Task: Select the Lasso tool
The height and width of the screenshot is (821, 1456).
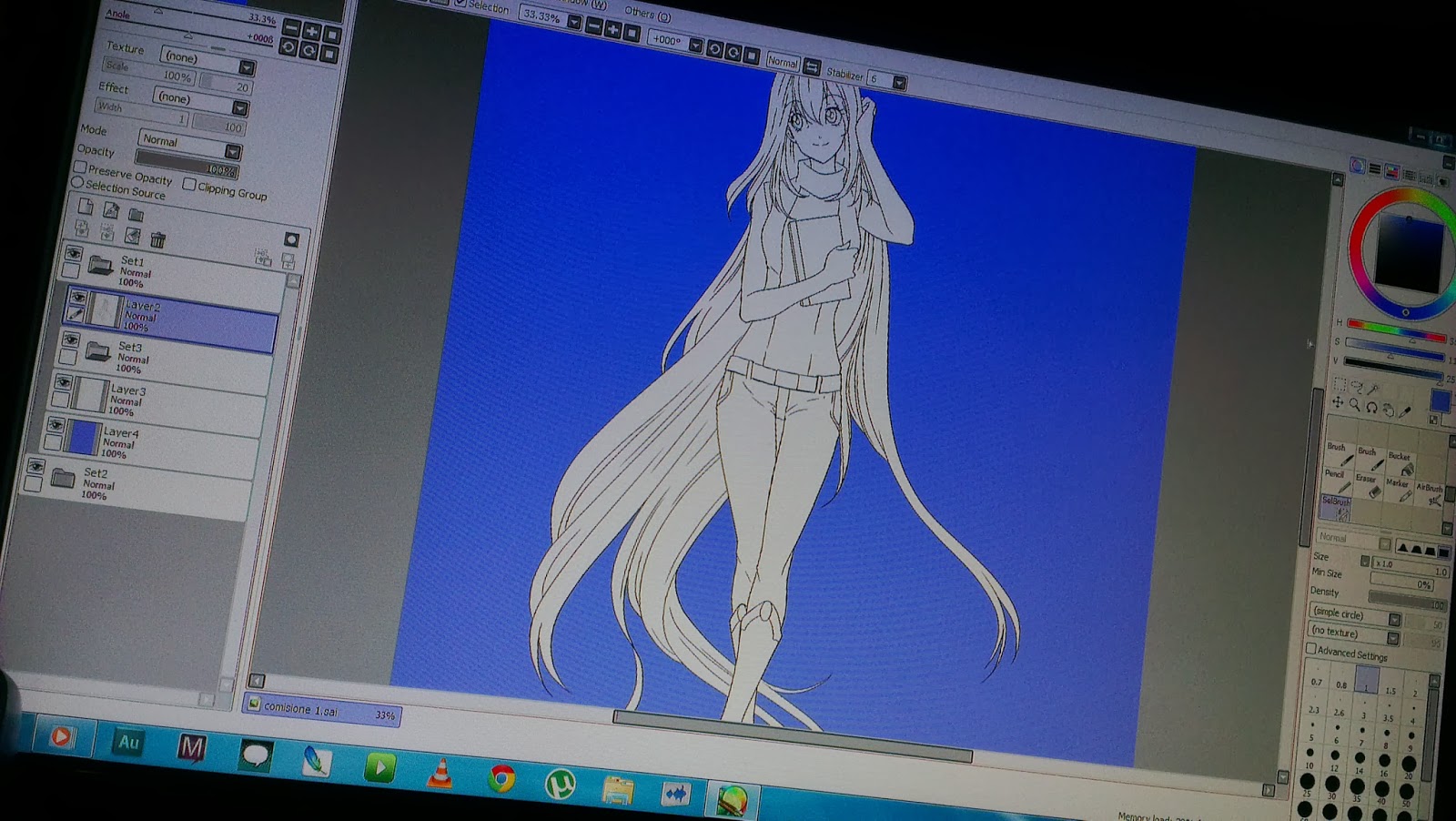Action: 1357,387
